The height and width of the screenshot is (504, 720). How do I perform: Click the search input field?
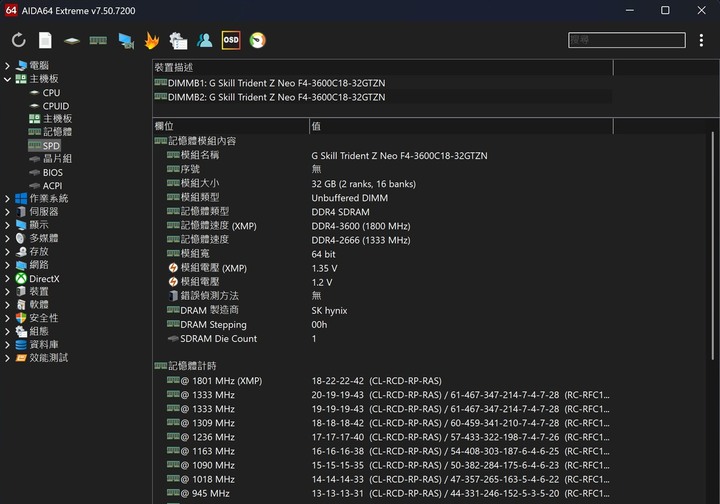click(626, 40)
